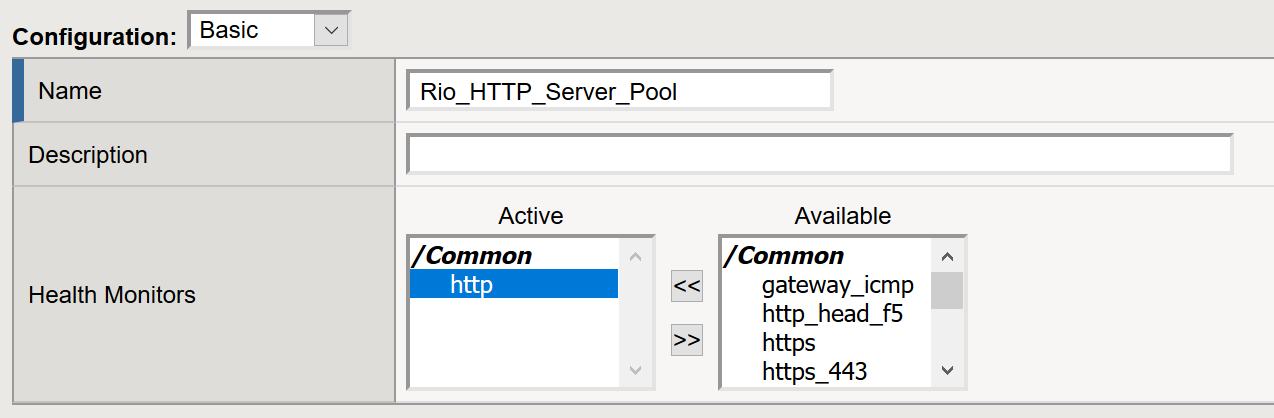The height and width of the screenshot is (418, 1274).
Task: Click the Name row label
Action: tap(70, 91)
